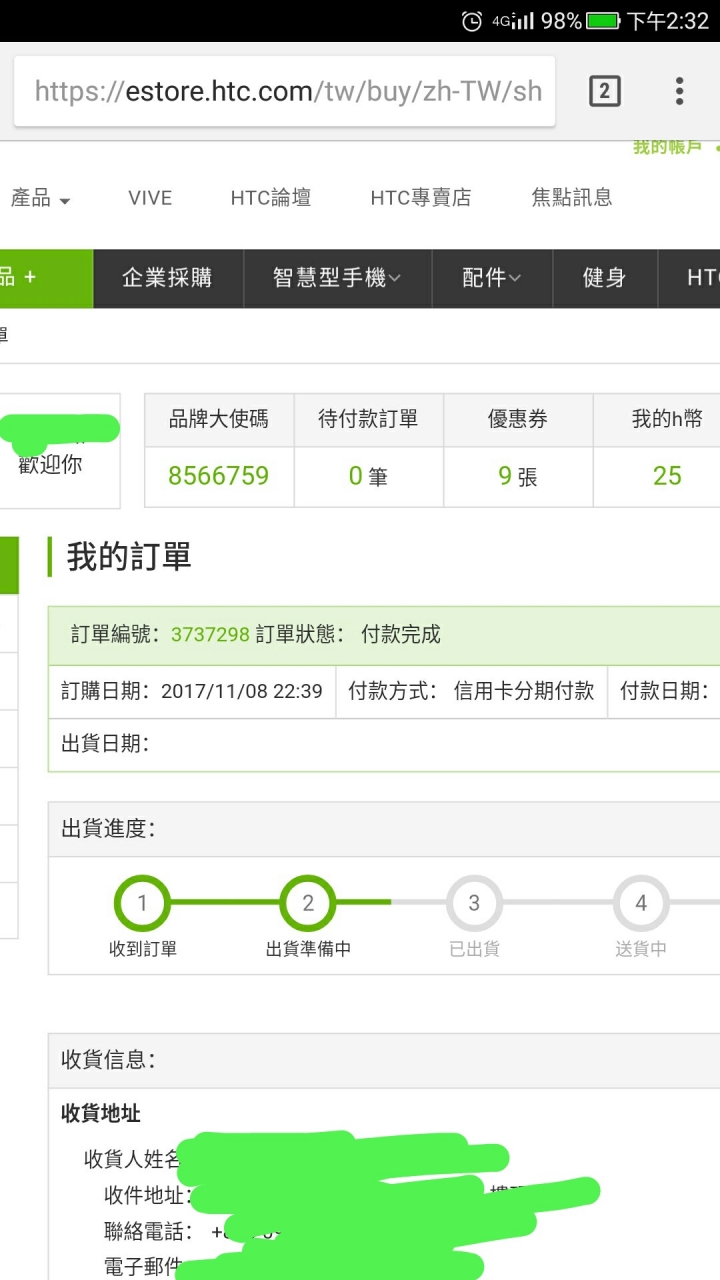View my h幣 balance 25

667,476
